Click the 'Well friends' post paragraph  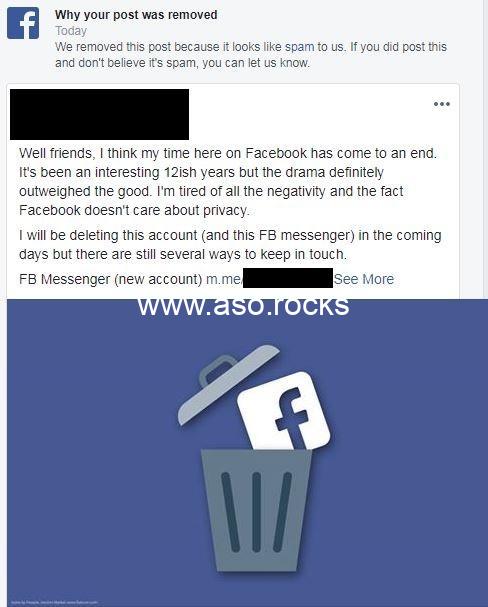click(228, 182)
